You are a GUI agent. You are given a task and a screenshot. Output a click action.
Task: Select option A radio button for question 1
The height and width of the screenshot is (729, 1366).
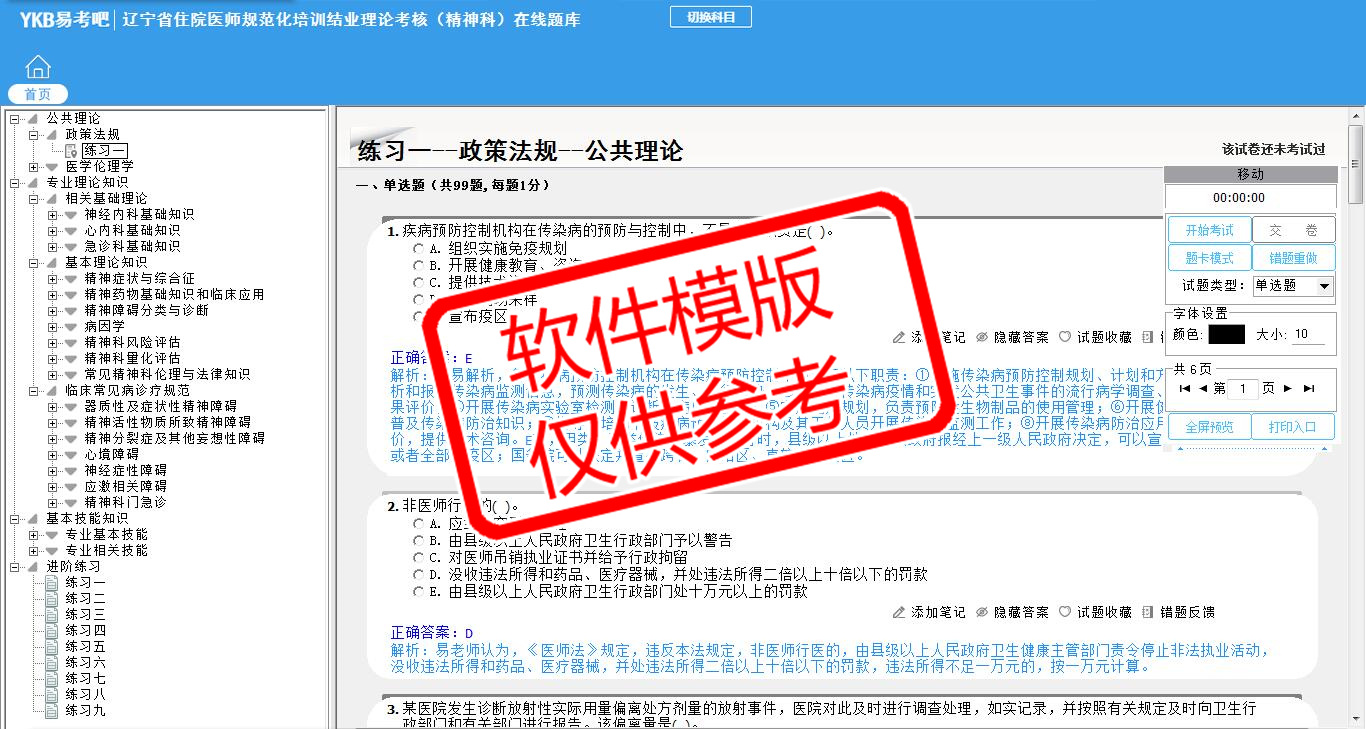pos(419,249)
